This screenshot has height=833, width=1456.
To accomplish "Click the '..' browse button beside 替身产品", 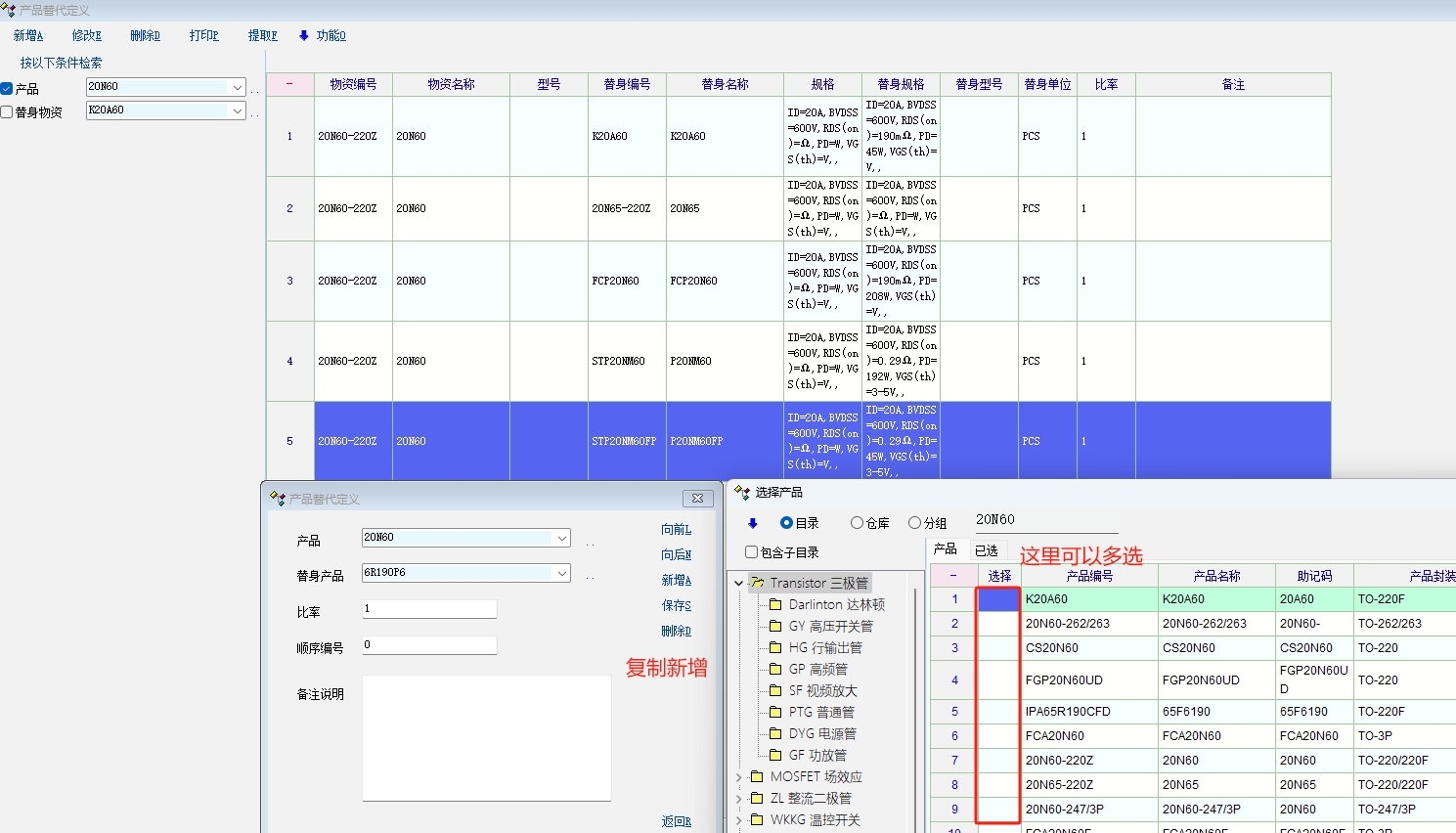I will pyautogui.click(x=590, y=578).
